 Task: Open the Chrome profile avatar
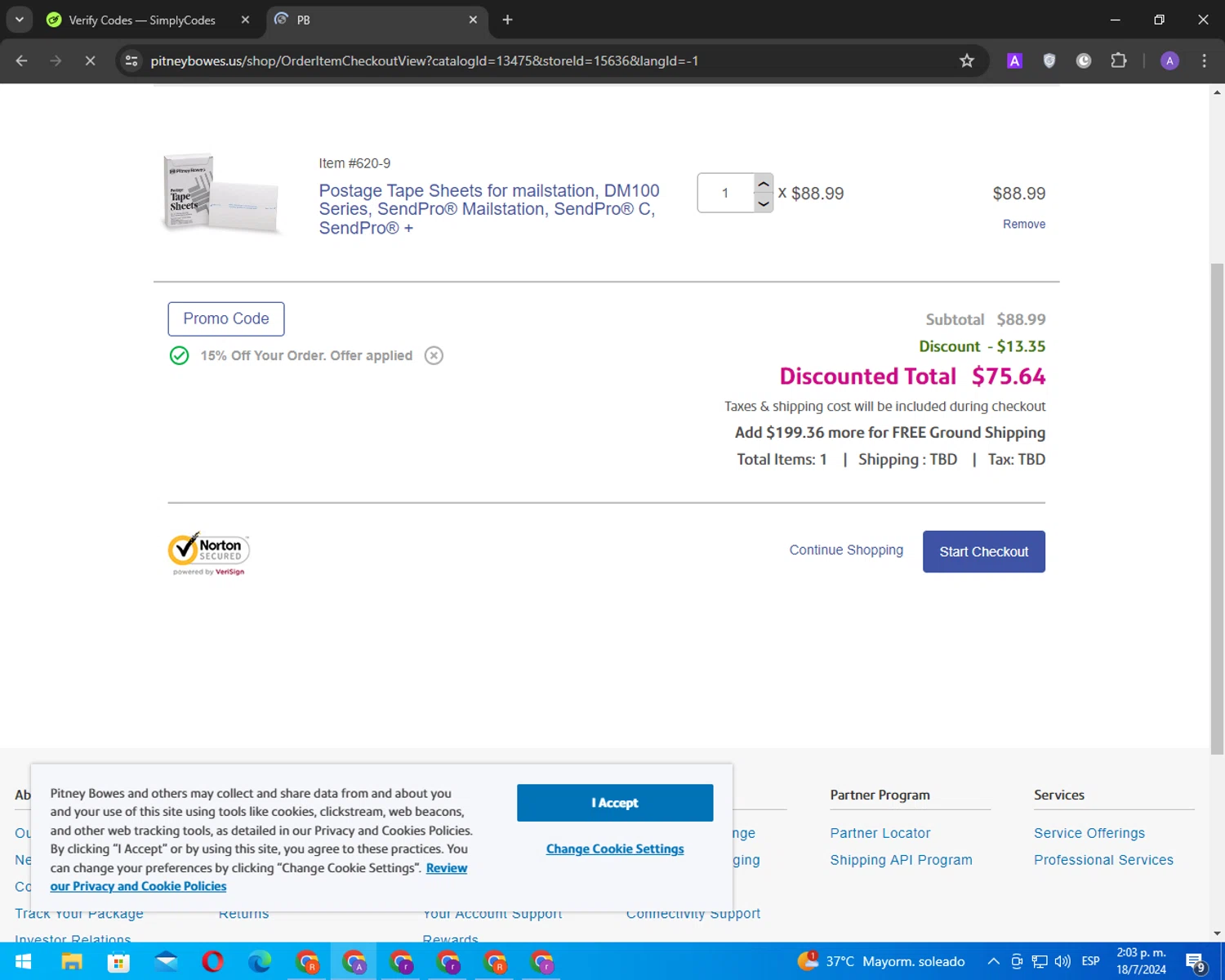tap(1169, 60)
